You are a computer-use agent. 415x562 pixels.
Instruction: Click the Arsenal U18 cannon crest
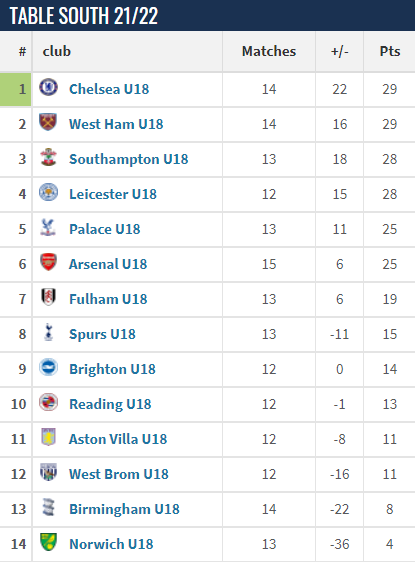(x=48, y=262)
